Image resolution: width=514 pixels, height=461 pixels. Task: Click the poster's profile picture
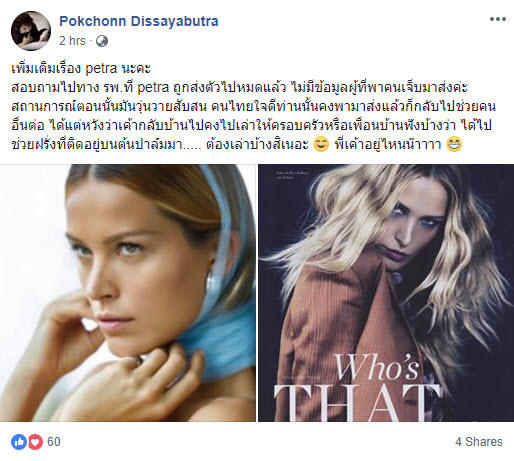click(x=31, y=31)
